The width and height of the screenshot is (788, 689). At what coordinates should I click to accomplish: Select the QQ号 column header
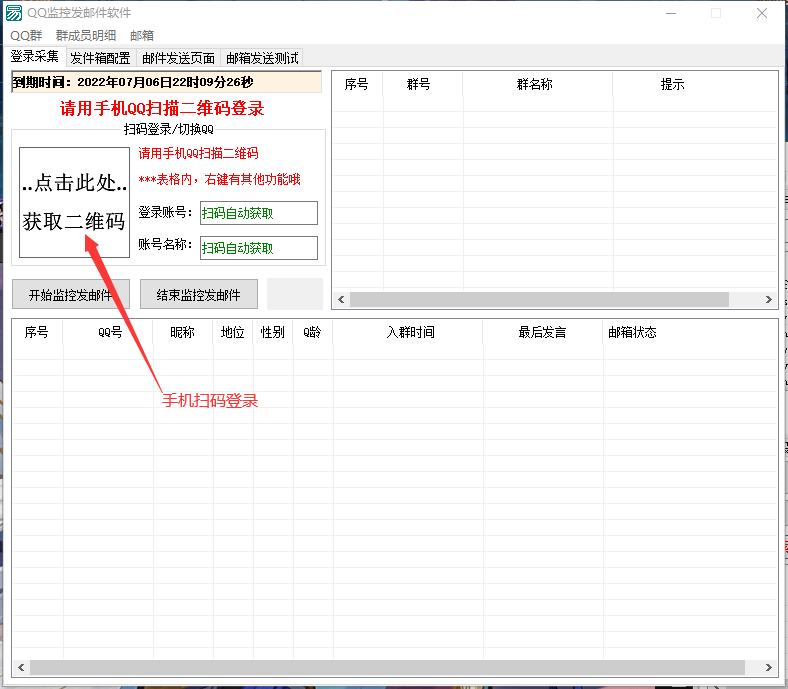click(108, 332)
